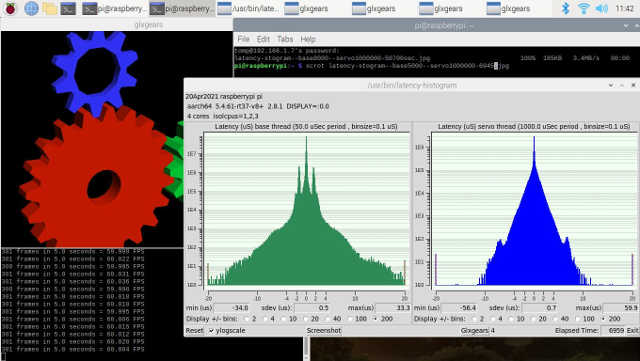Launch the web browser globe icon

point(31,8)
